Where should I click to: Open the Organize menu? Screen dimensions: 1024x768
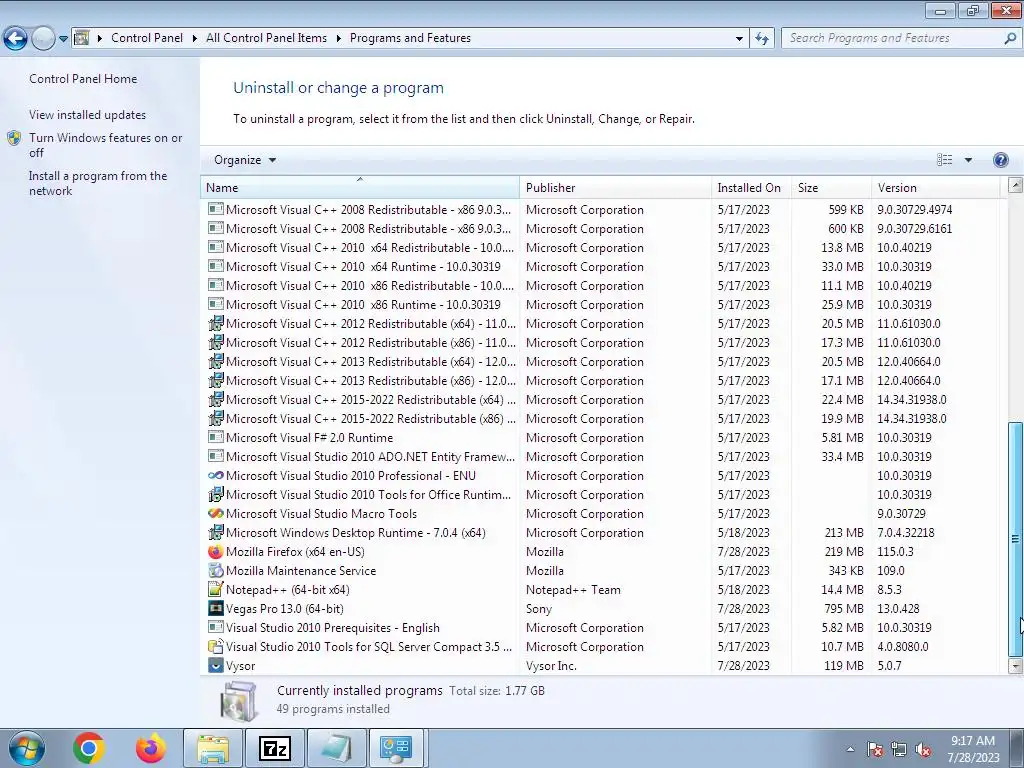pyautogui.click(x=245, y=160)
